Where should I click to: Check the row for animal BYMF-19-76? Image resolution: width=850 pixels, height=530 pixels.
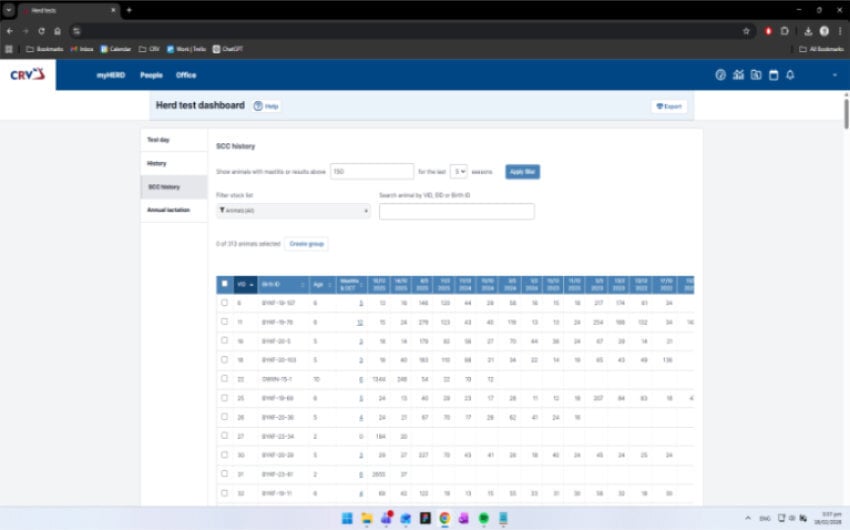tap(225, 322)
